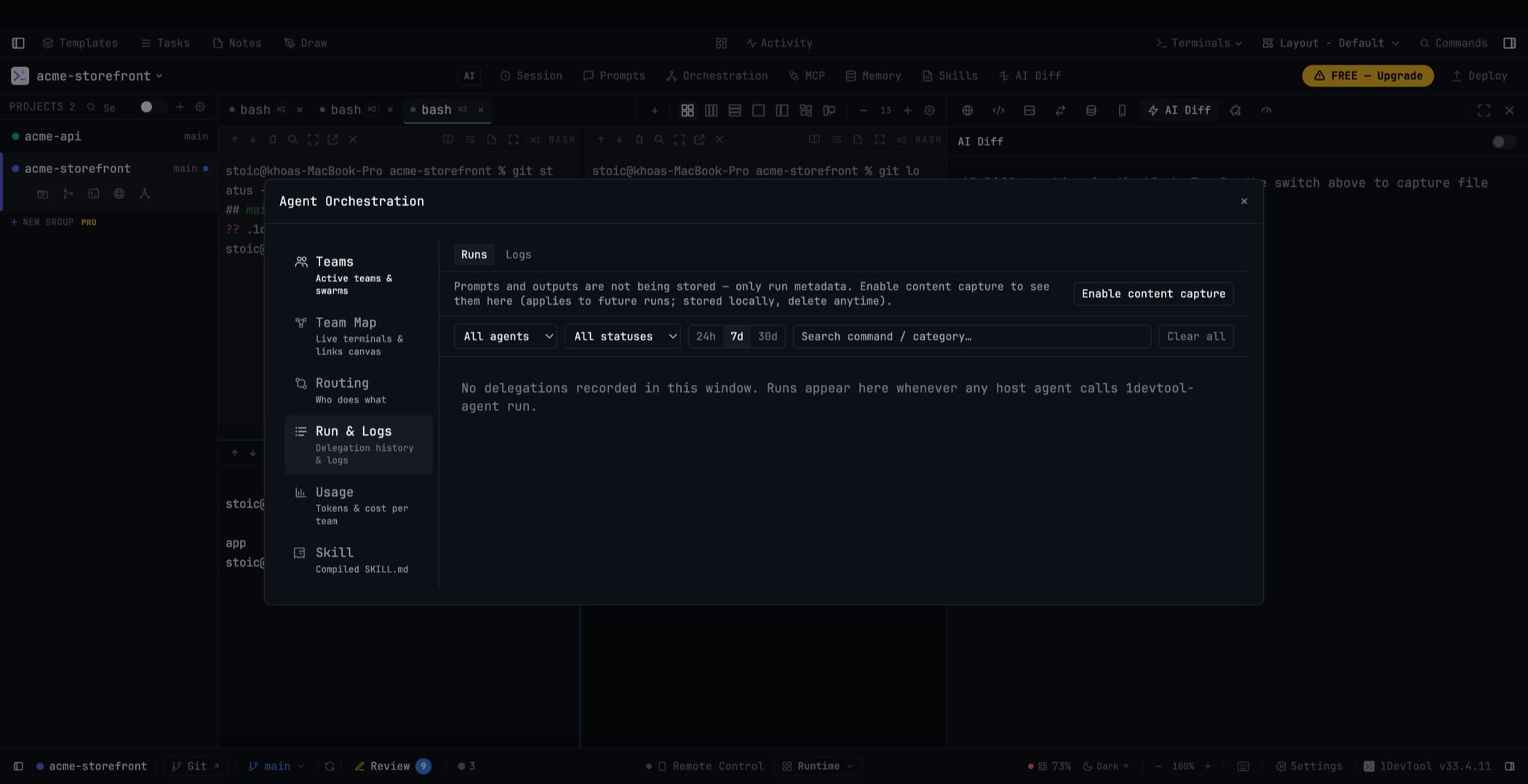Select the Runs tab

(474, 255)
